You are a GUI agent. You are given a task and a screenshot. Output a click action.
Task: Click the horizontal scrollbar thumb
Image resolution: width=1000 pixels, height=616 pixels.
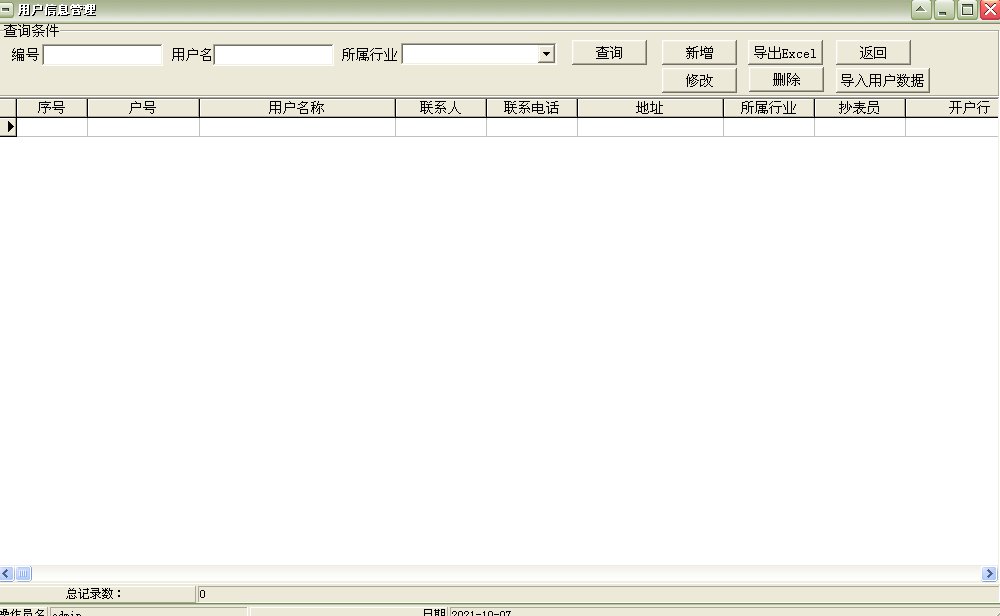[23, 573]
